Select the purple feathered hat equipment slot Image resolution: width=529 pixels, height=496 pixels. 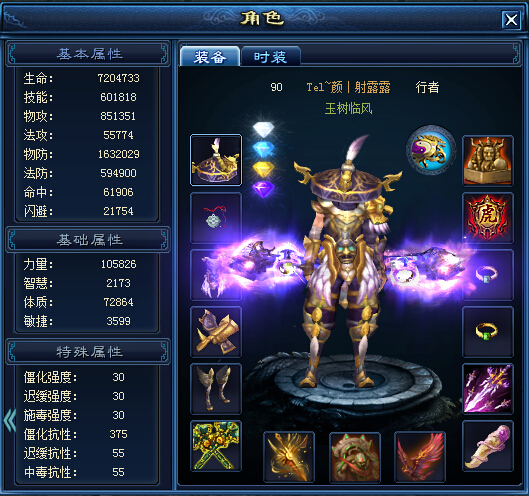click(x=216, y=160)
